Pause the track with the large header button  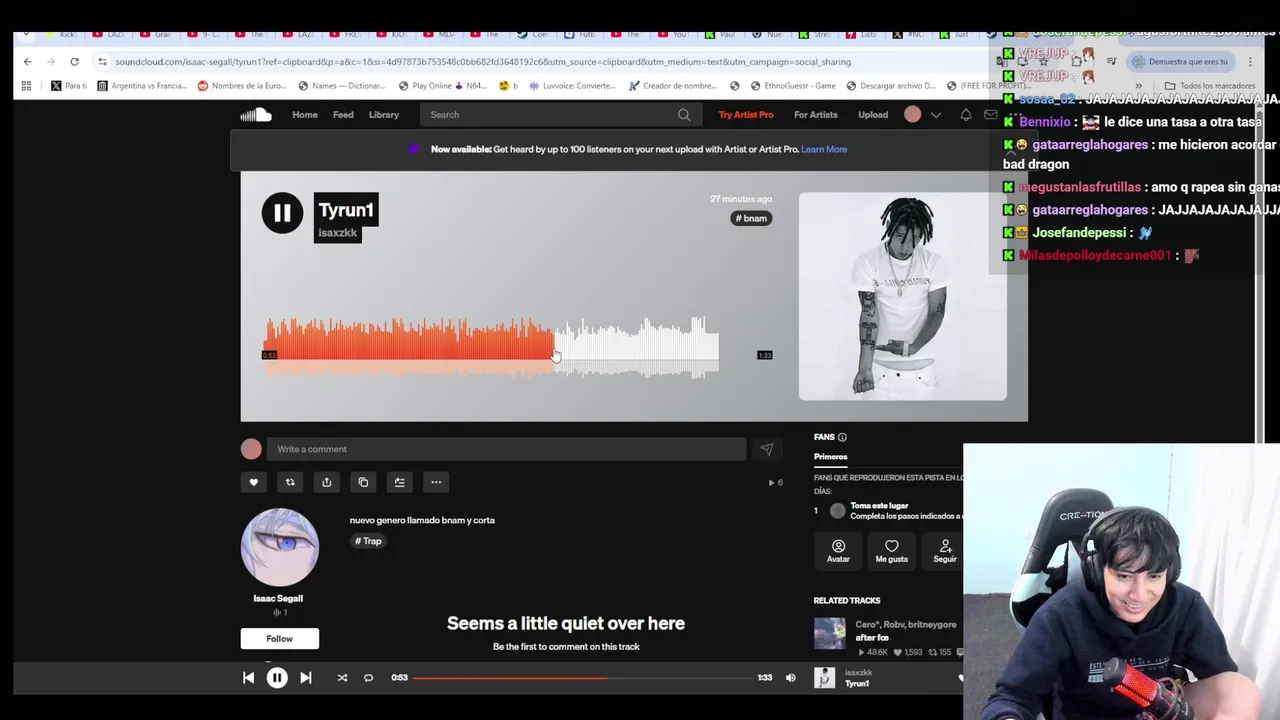[282, 213]
